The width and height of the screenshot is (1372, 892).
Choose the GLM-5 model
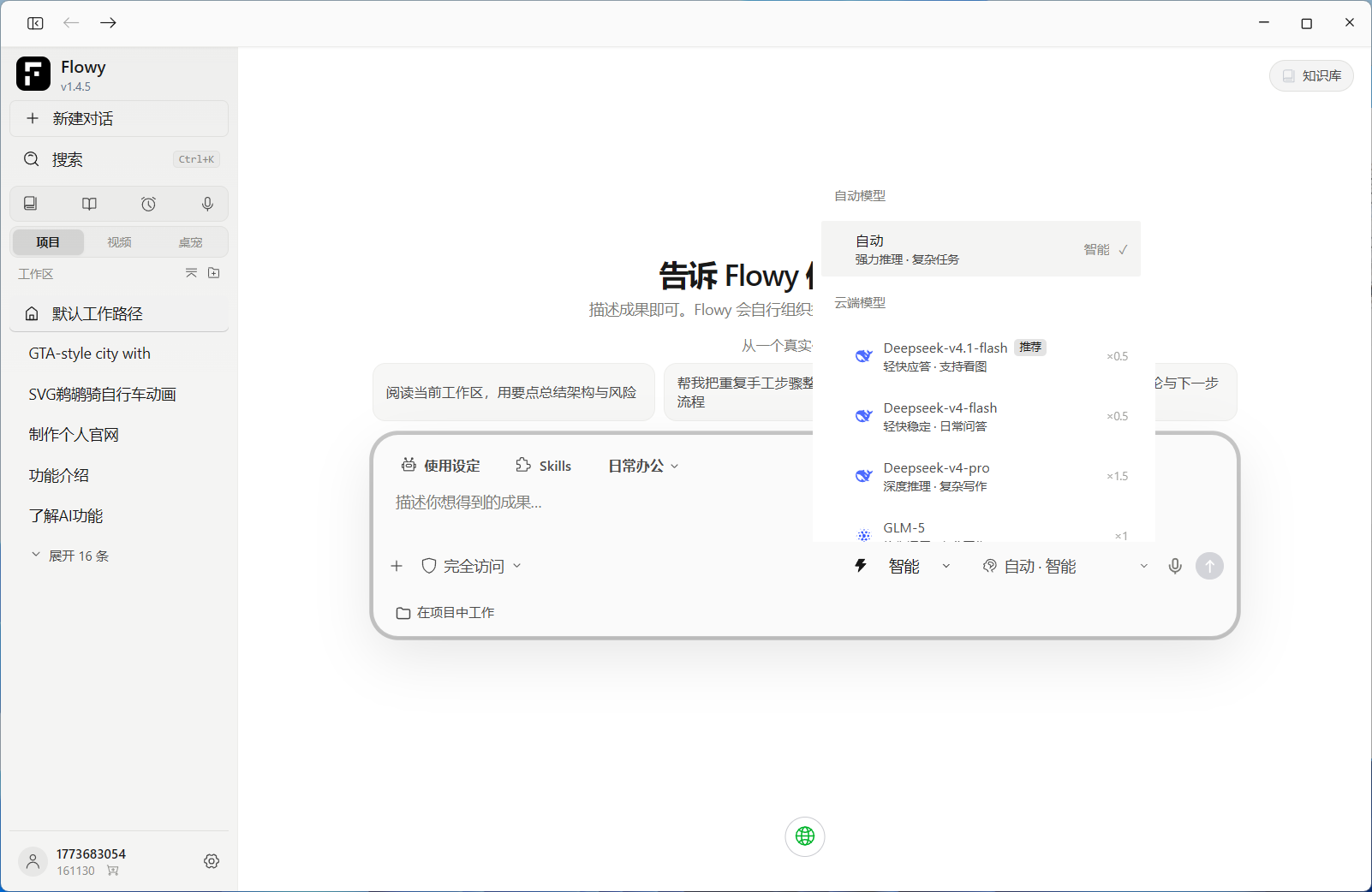(x=981, y=526)
